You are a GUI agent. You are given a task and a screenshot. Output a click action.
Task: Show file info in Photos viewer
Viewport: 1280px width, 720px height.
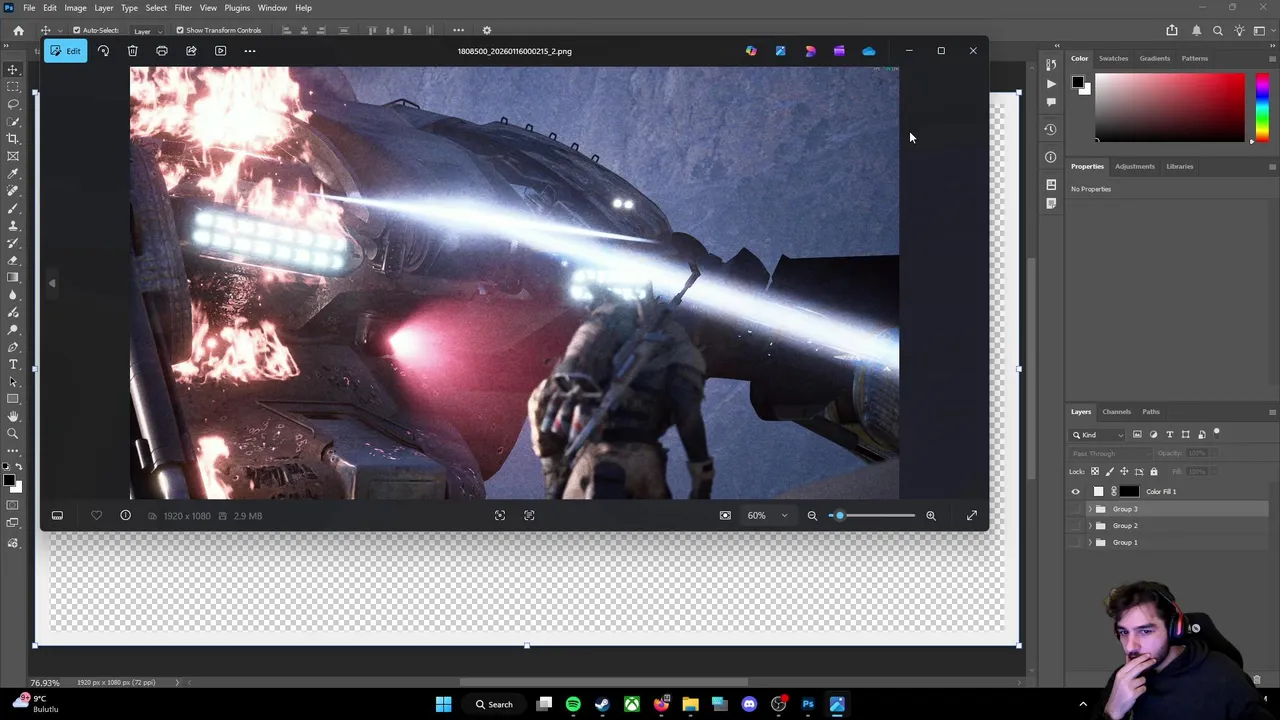pyautogui.click(x=125, y=515)
